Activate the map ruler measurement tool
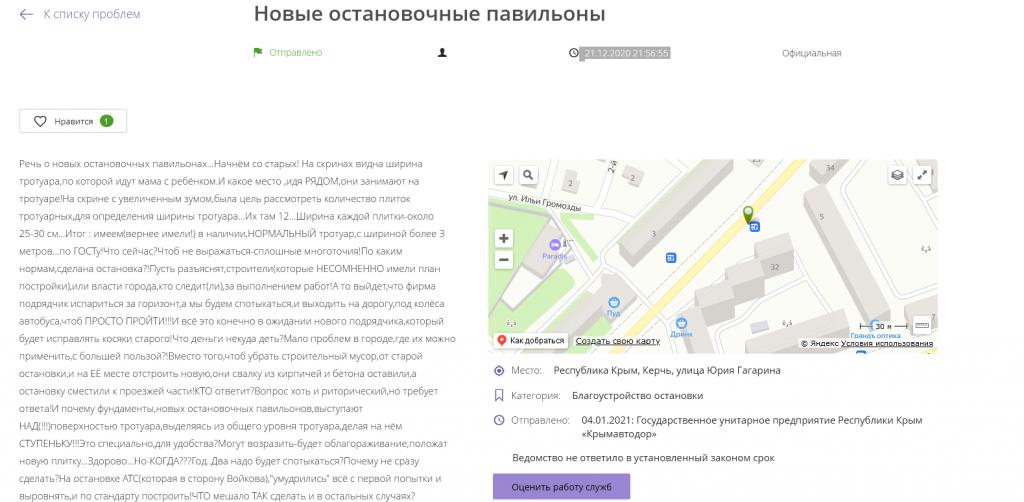Image resolution: width=1024 pixels, height=502 pixels. tap(921, 325)
